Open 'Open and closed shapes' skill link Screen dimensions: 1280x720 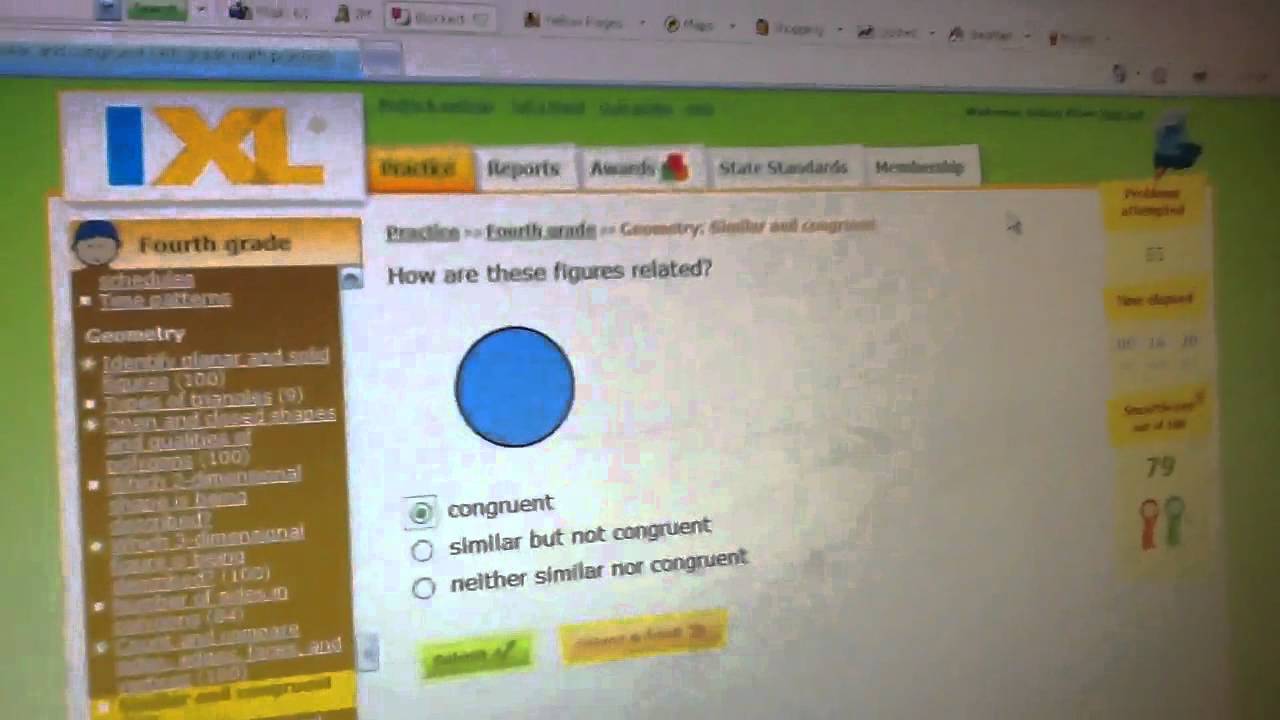[x=220, y=436]
